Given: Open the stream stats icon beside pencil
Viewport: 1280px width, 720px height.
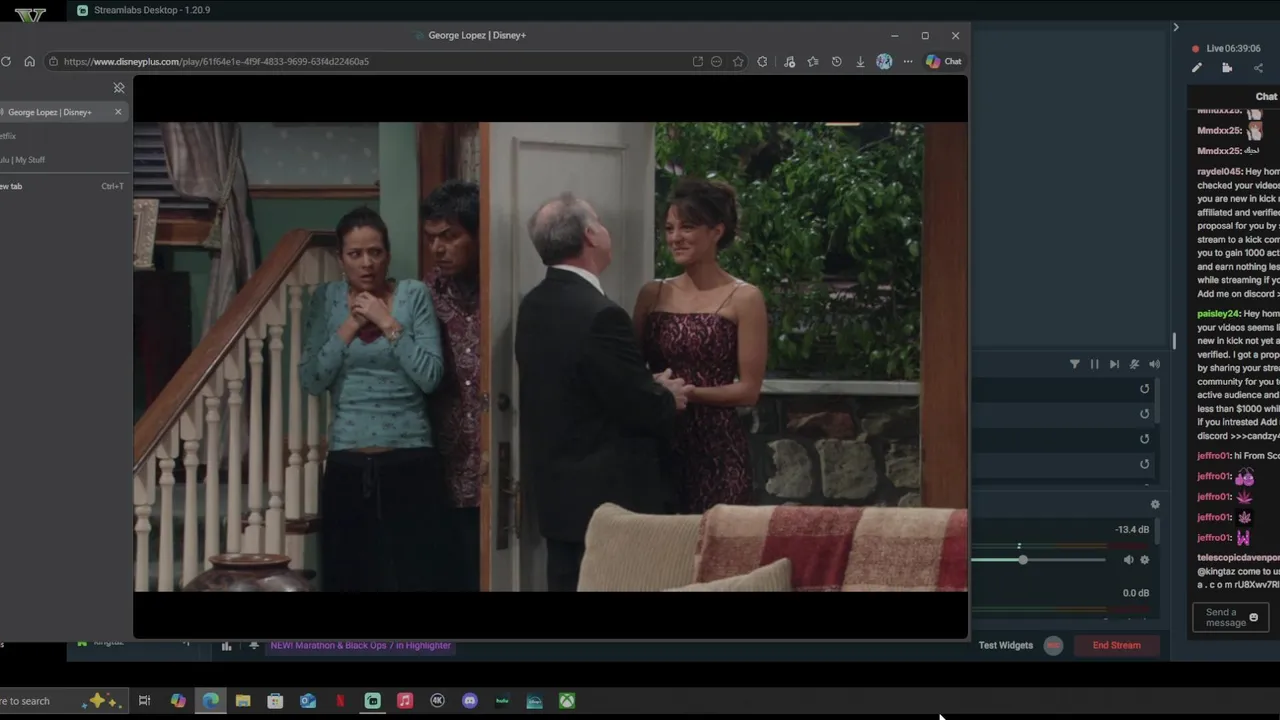Looking at the screenshot, I should [x=1227, y=68].
